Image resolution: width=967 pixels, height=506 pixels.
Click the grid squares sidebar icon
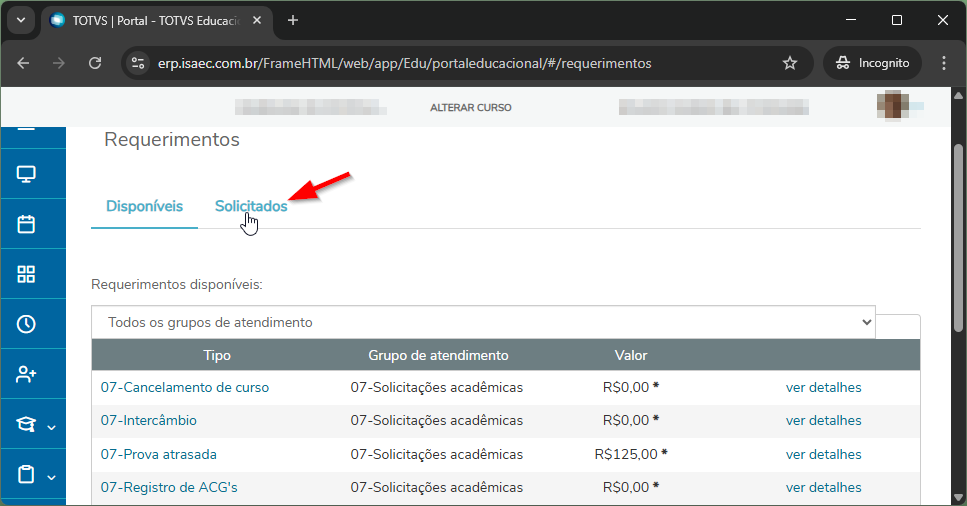[x=26, y=274]
